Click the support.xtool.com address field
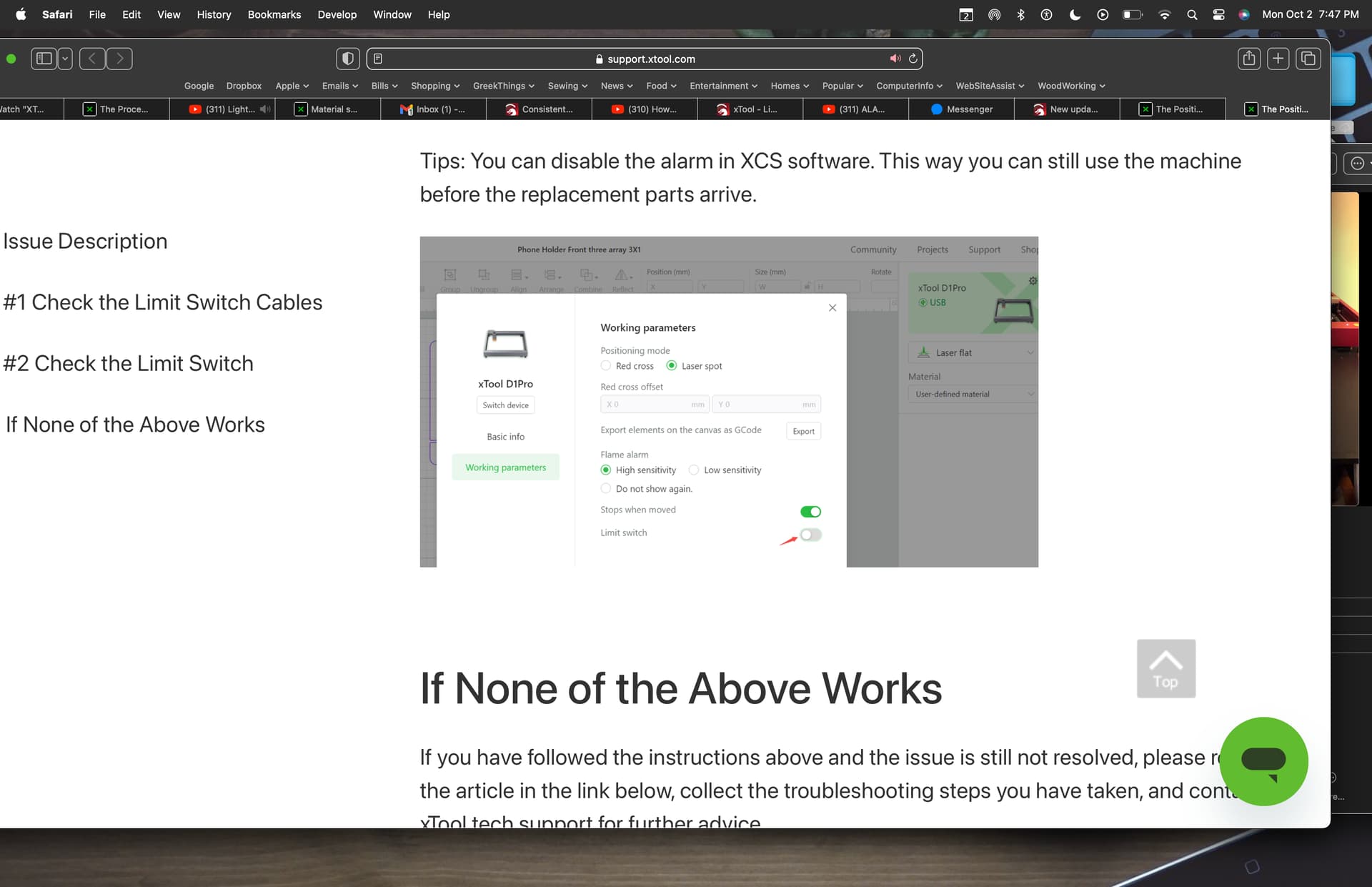Viewport: 1372px width, 887px height. point(645,59)
